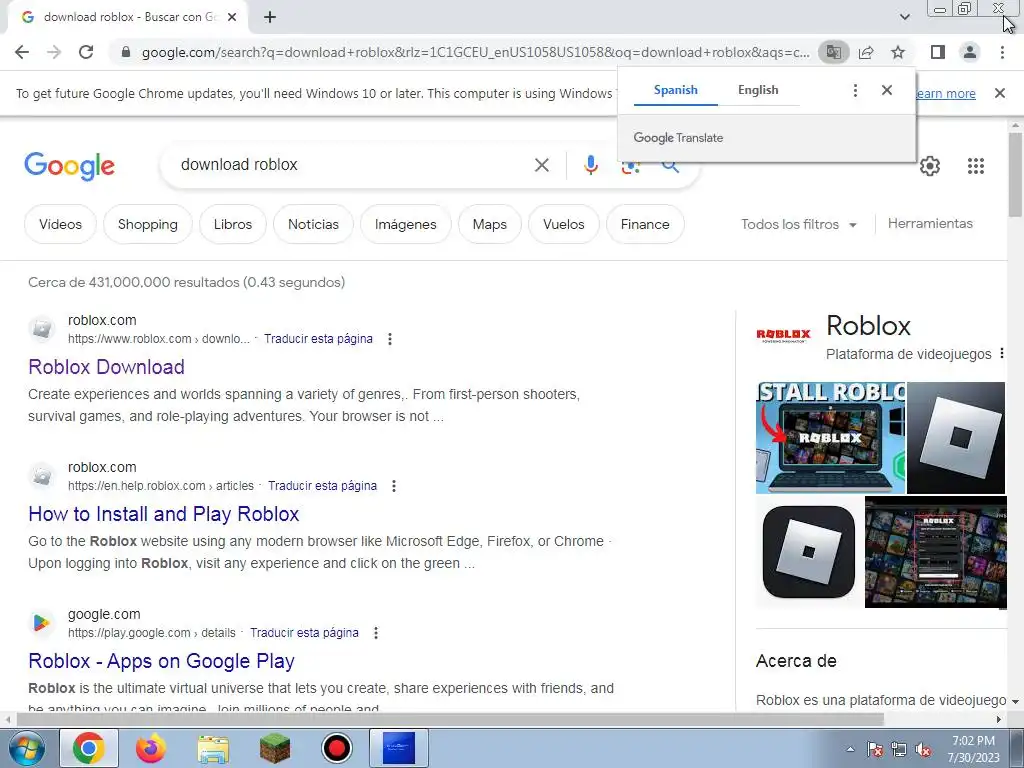The height and width of the screenshot is (768, 1024).
Task: Open the Roblox Download result link
Action: point(106,367)
